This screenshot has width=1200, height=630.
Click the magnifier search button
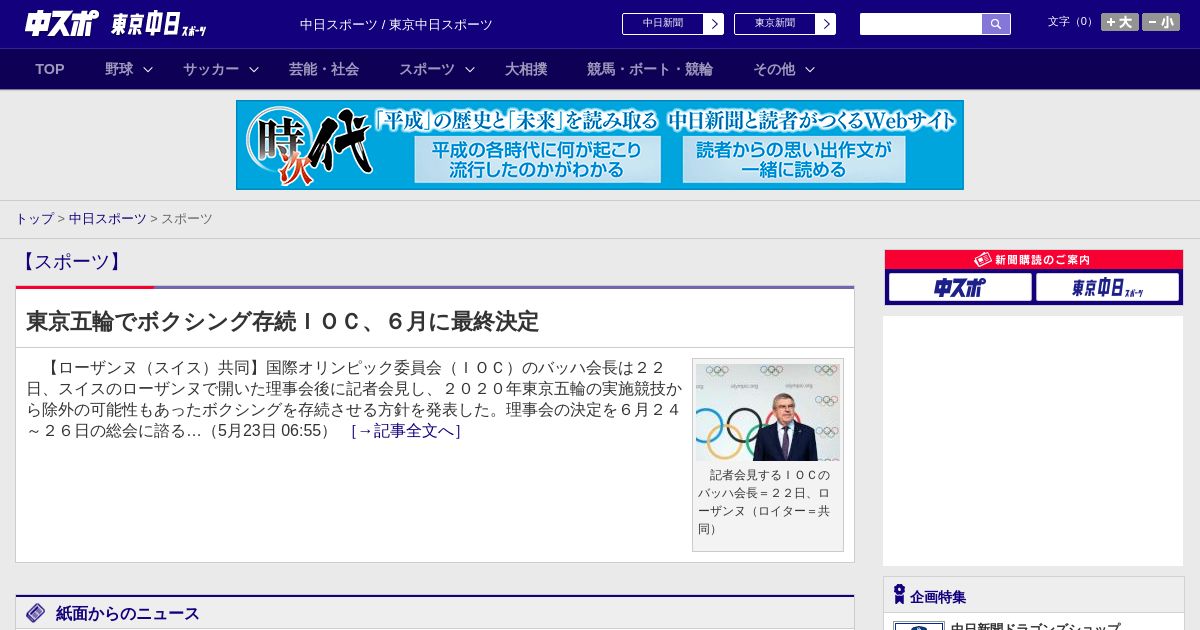996,24
